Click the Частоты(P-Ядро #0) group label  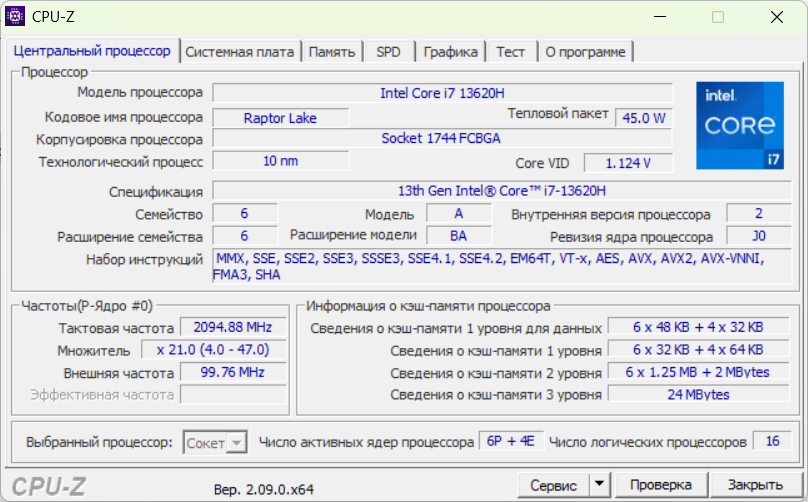[87, 306]
